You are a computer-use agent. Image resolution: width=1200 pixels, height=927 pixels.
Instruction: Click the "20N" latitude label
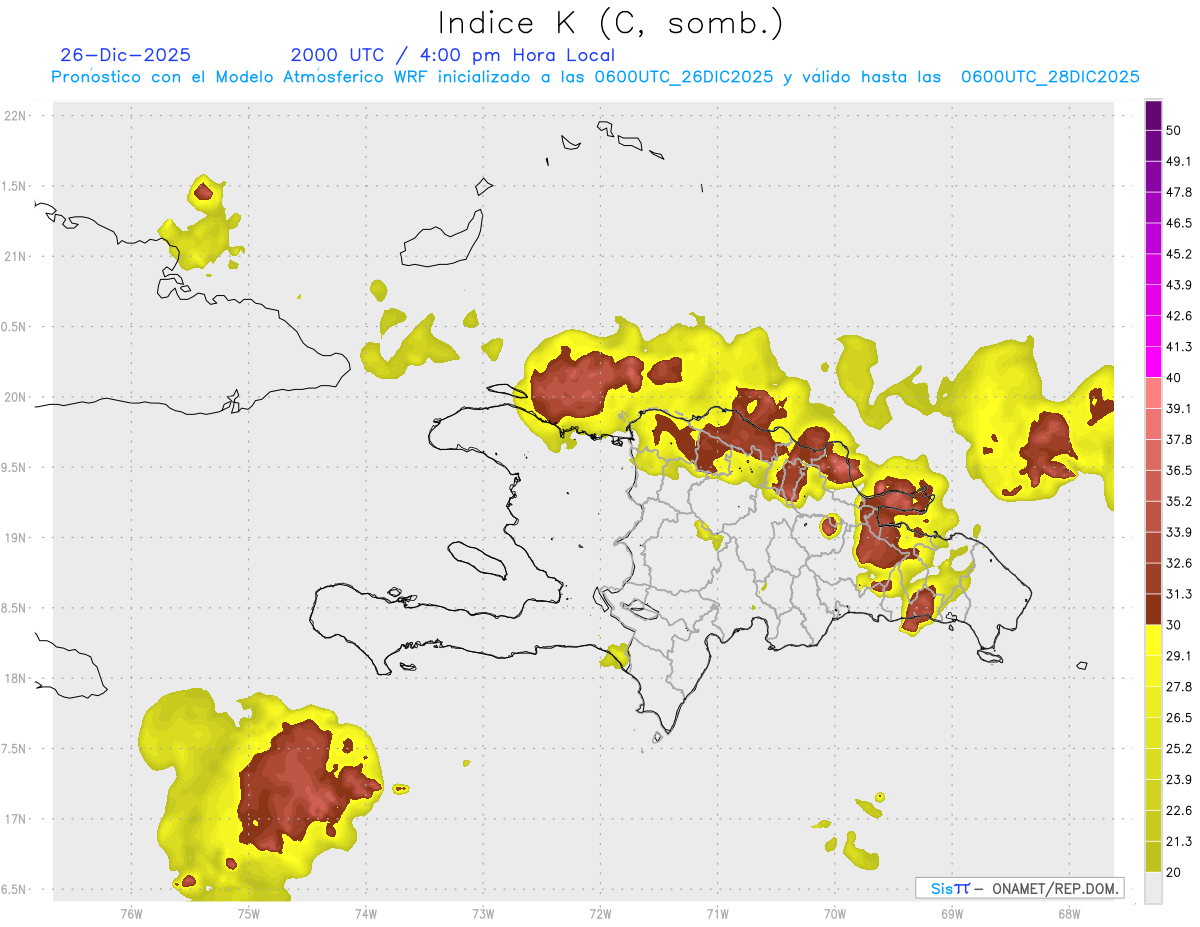pyautogui.click(x=16, y=397)
